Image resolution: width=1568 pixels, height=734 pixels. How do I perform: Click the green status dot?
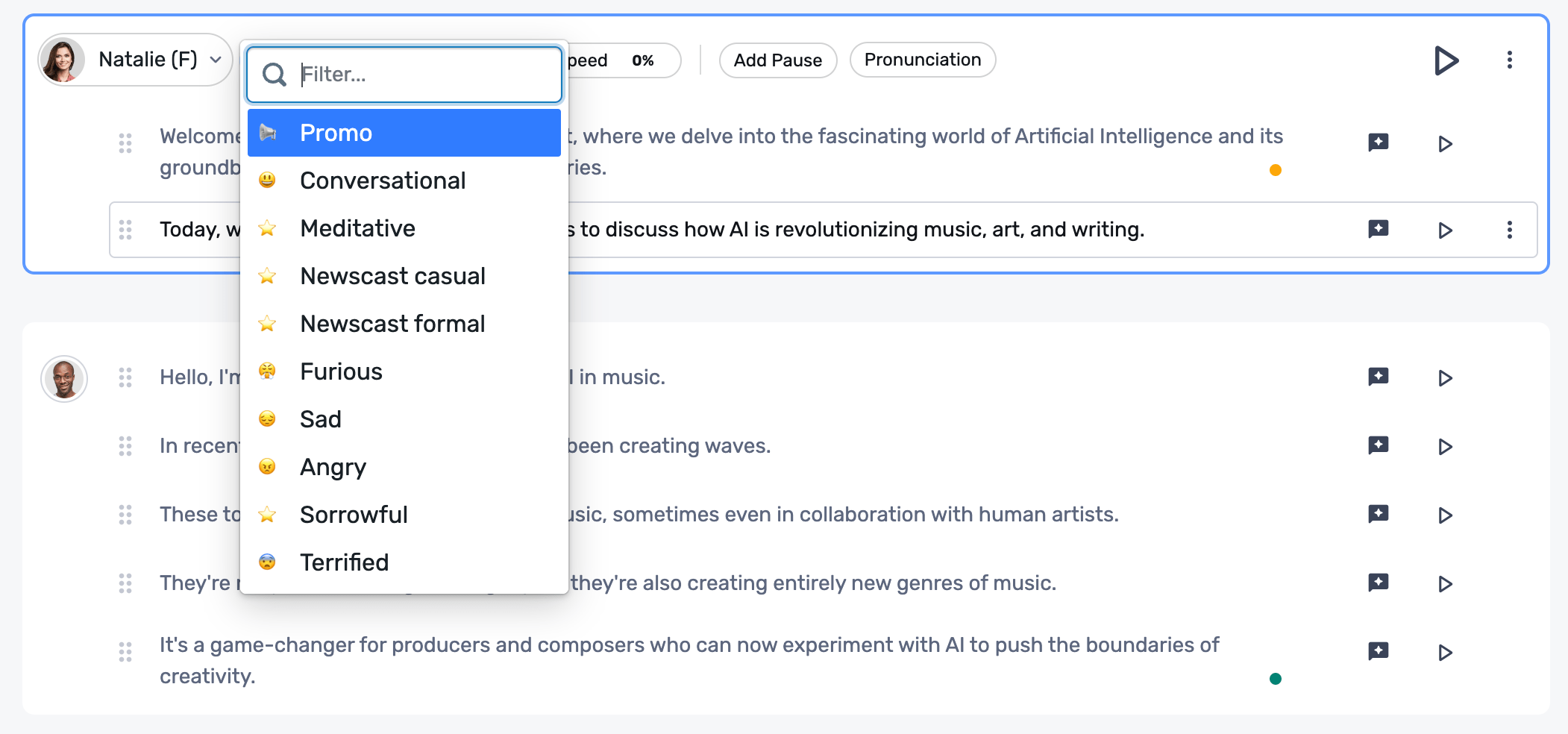[x=1276, y=679]
